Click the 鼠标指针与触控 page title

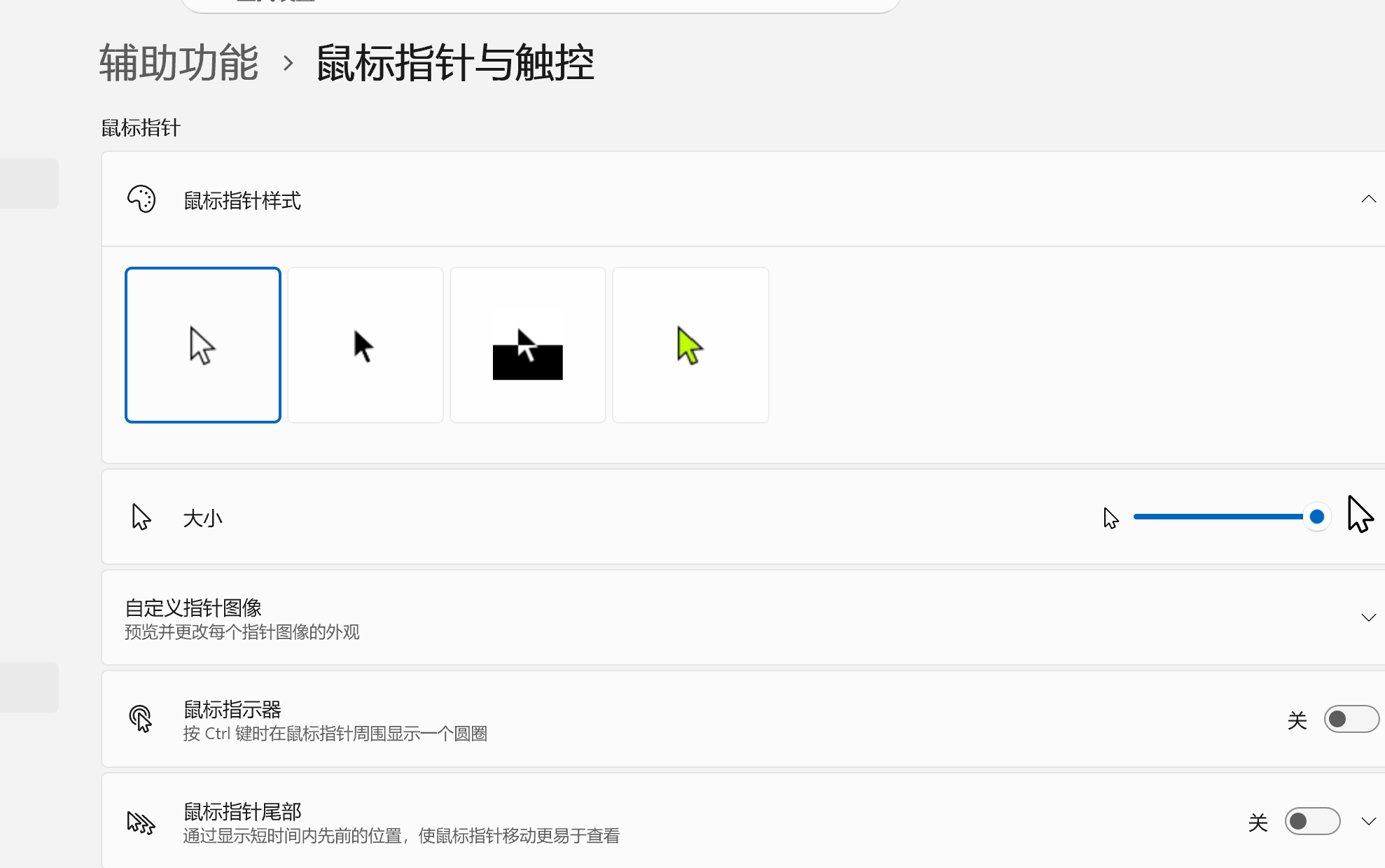(455, 63)
